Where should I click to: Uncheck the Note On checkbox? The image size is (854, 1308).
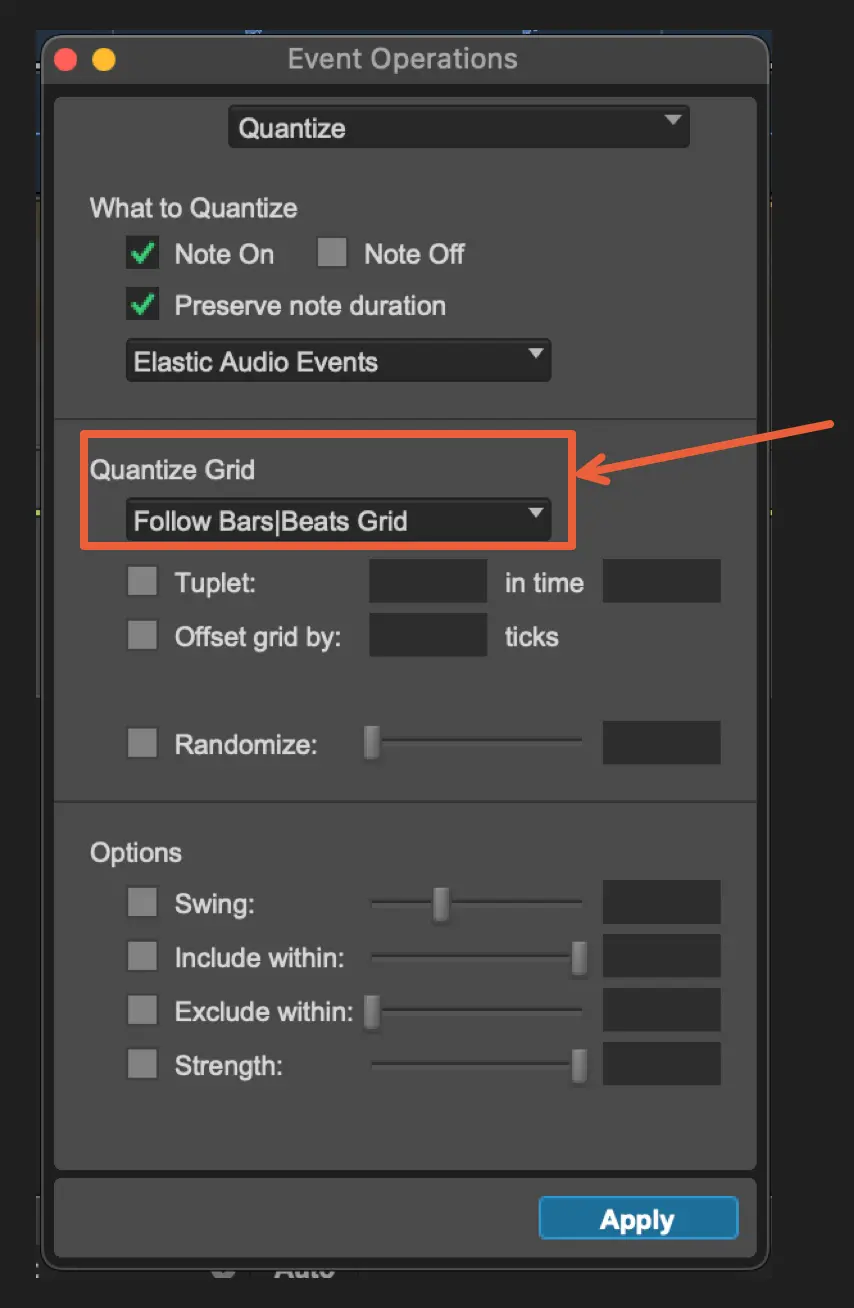143,254
